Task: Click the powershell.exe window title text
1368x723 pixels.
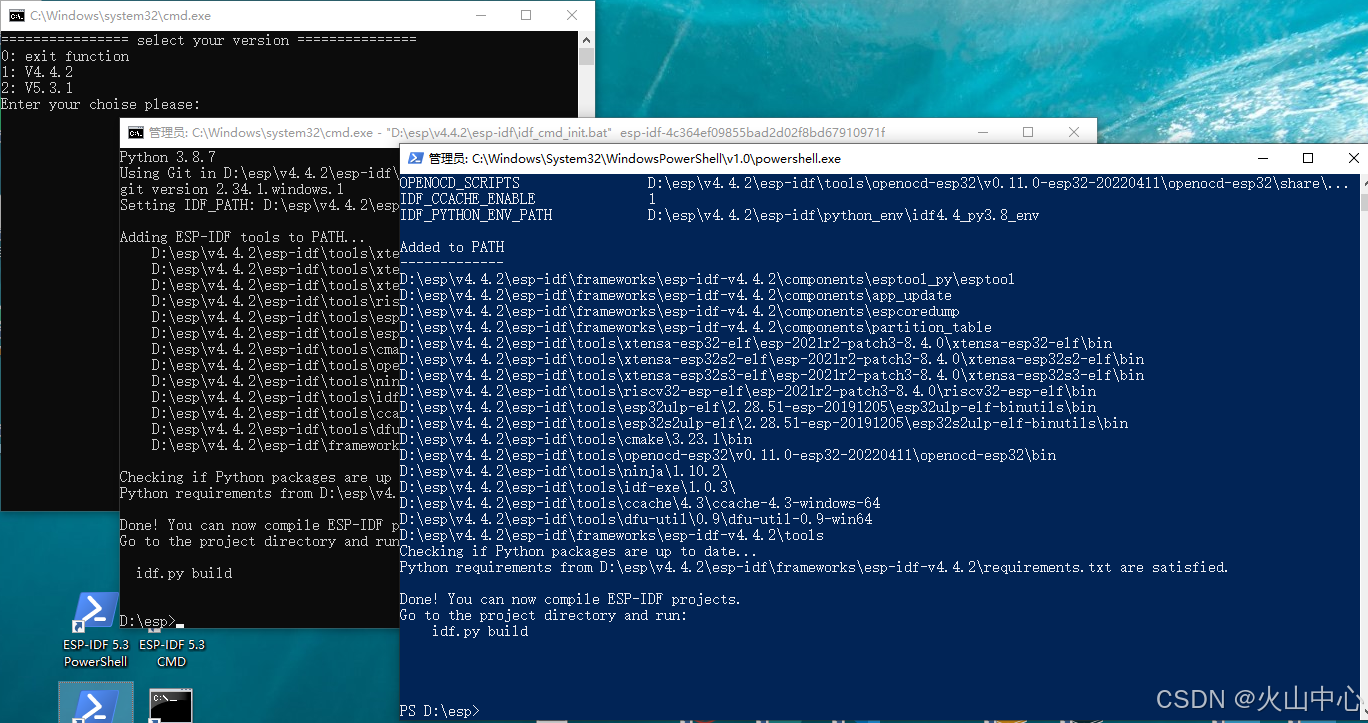Action: pyautogui.click(x=635, y=158)
